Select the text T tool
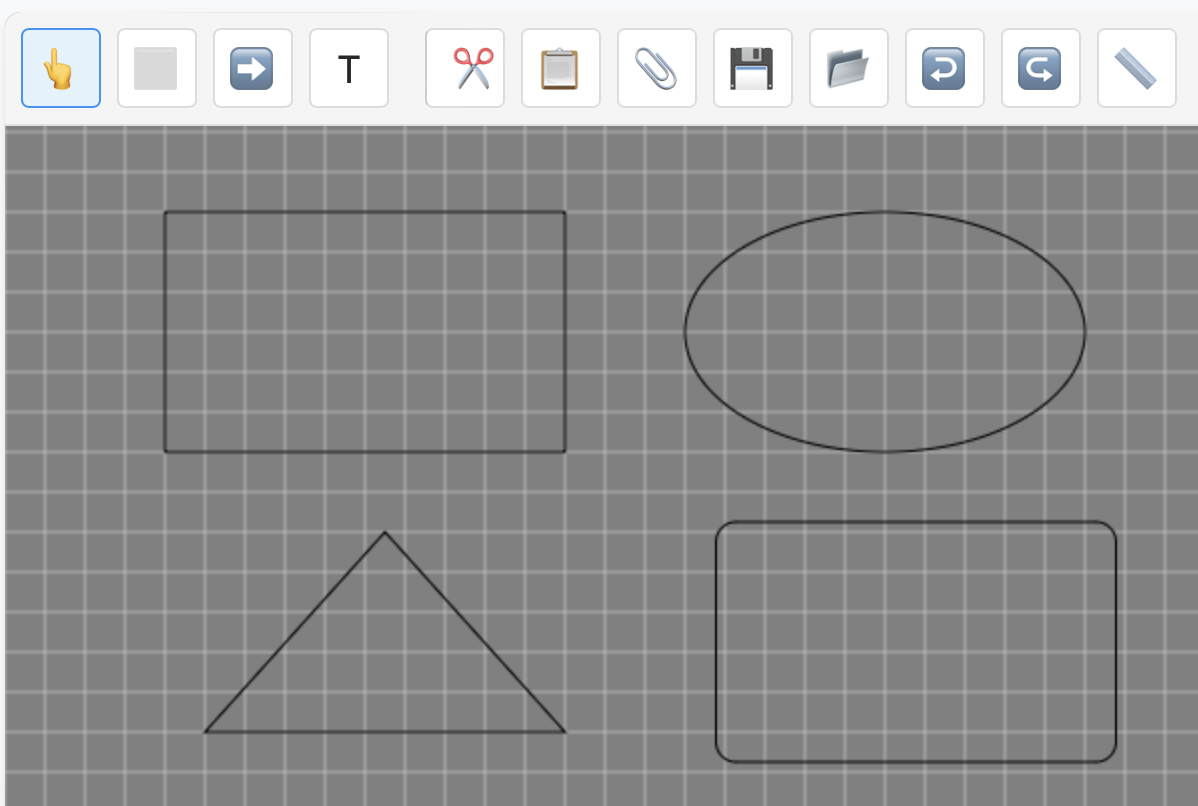1198x806 pixels. click(x=349, y=68)
